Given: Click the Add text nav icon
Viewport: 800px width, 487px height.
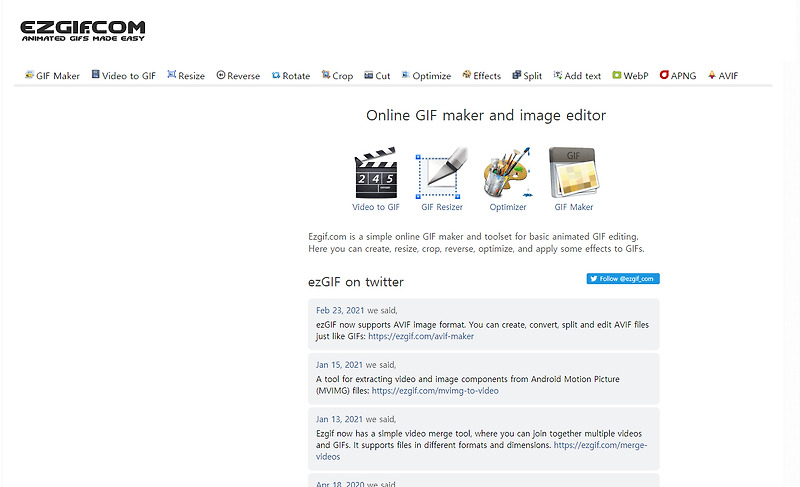Looking at the screenshot, I should click(558, 75).
